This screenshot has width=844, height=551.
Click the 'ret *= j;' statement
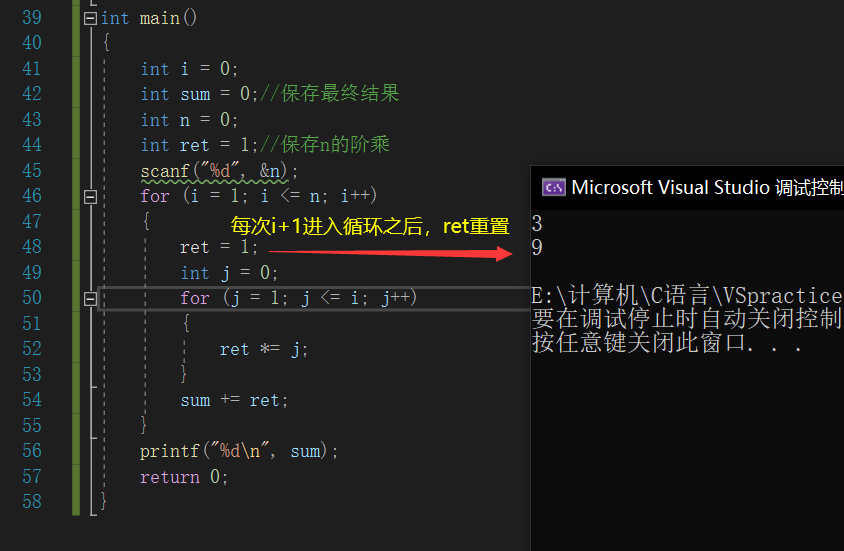264,349
